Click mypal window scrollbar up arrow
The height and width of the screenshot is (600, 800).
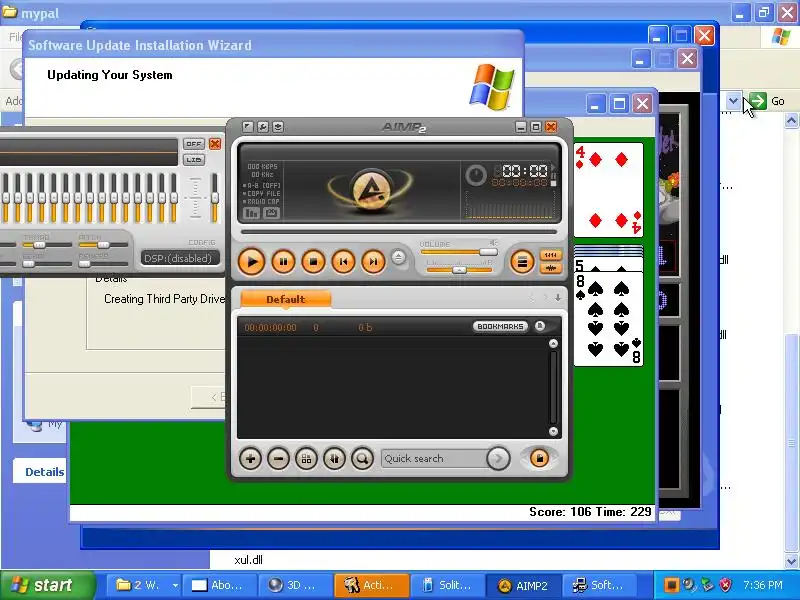click(x=791, y=120)
